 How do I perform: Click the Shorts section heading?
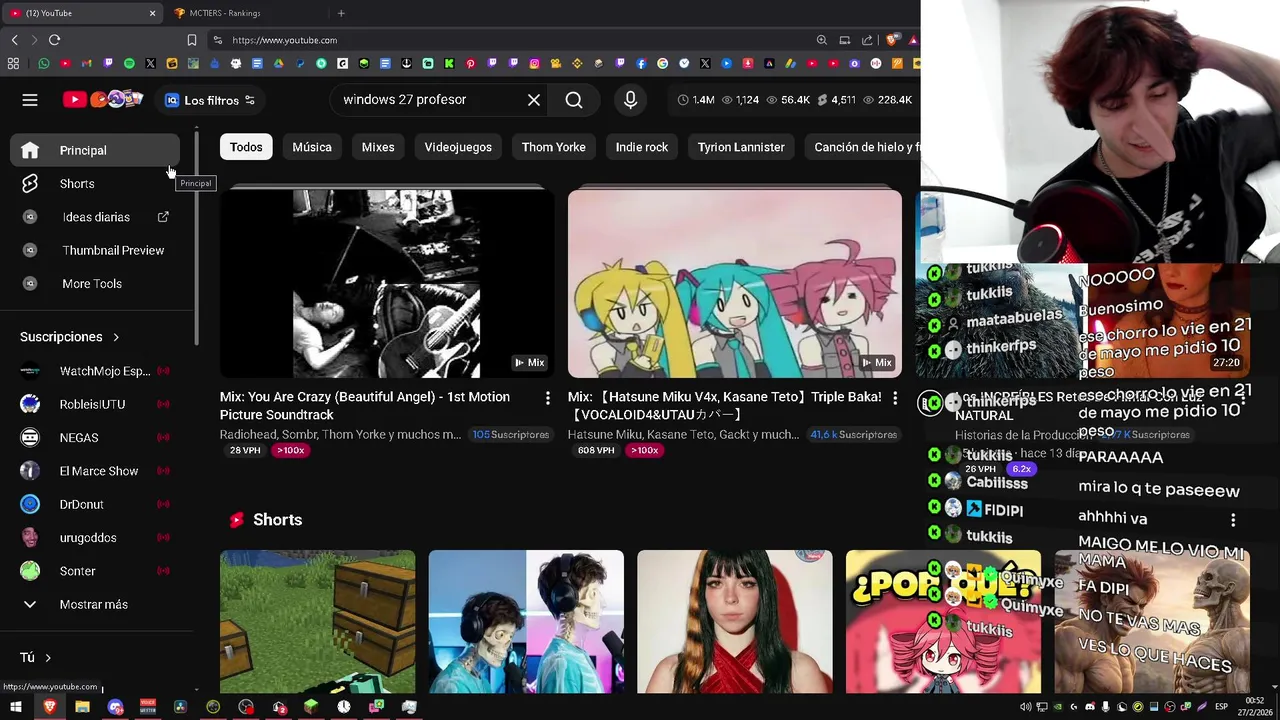(x=277, y=520)
